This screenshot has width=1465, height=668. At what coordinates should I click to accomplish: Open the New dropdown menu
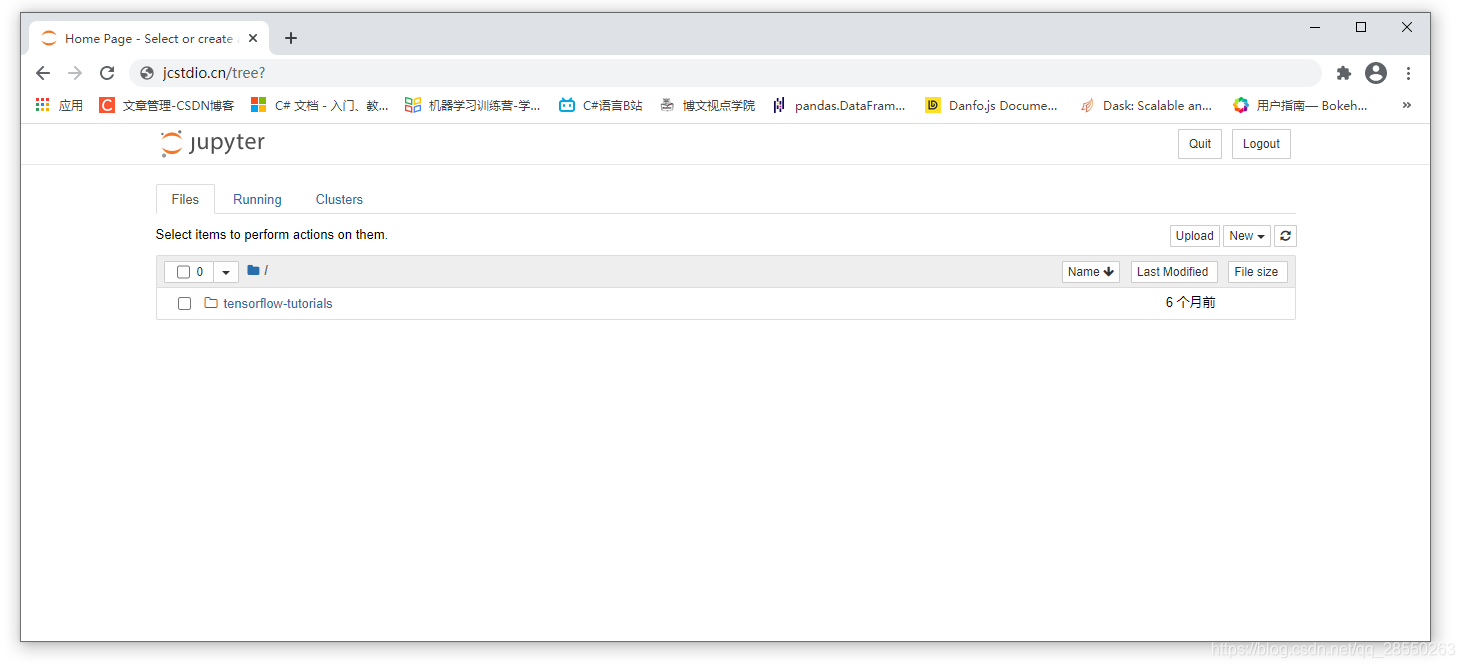point(1246,235)
